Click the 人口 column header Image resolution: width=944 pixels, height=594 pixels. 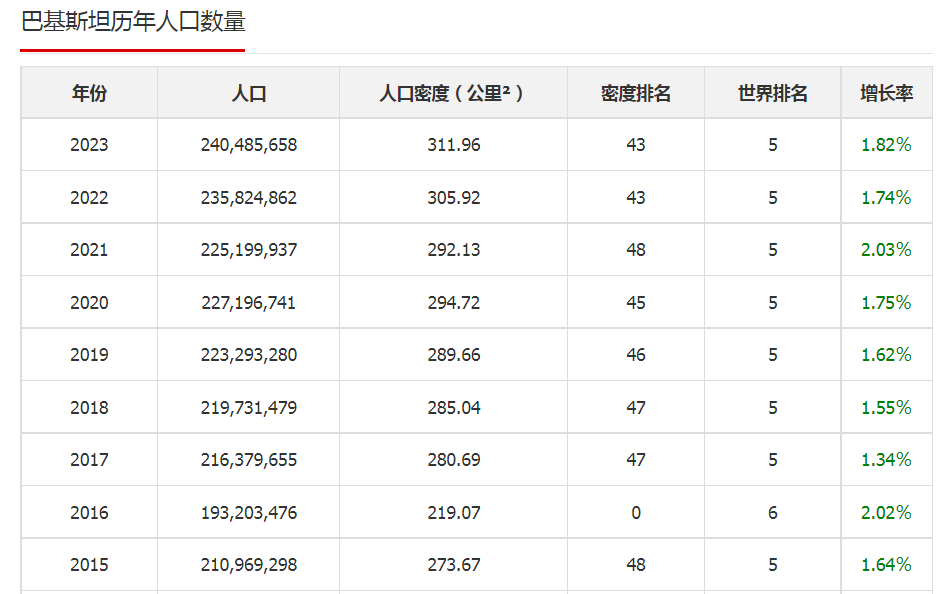[248, 93]
